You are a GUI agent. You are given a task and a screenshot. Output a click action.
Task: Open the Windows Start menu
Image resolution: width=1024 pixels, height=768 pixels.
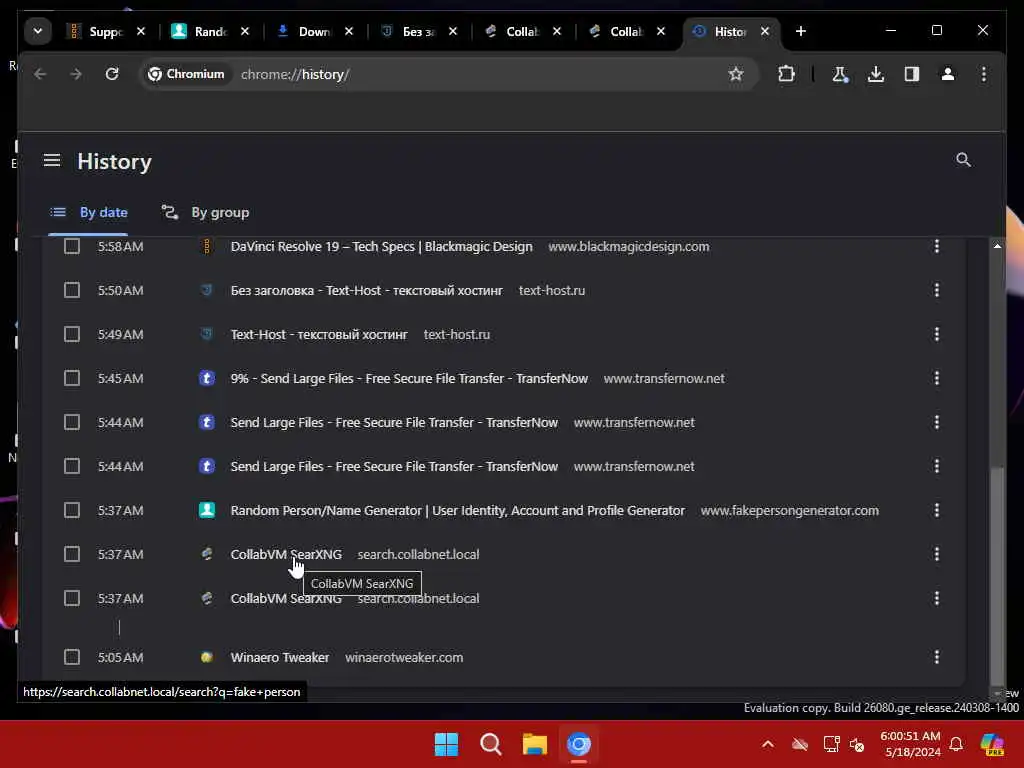pyautogui.click(x=447, y=744)
